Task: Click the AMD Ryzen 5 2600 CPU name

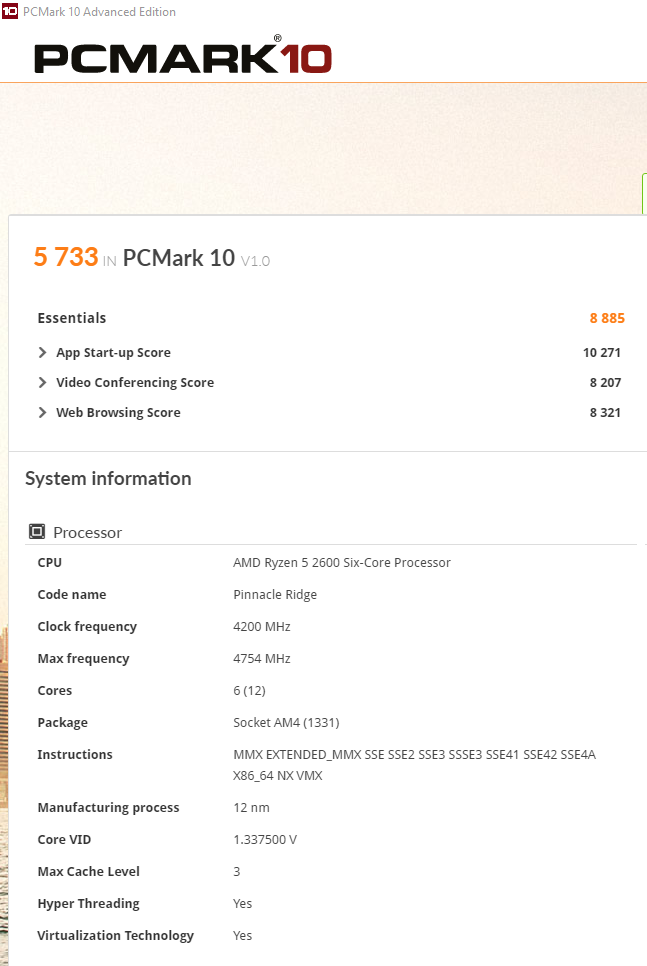Action: point(341,563)
